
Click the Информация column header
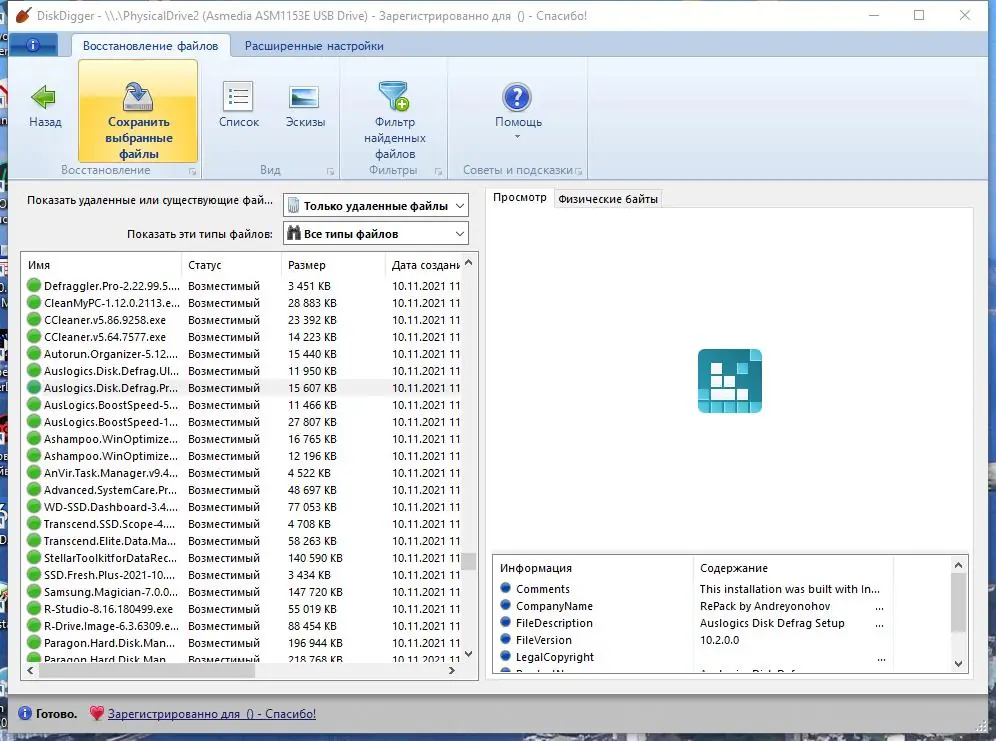593,568
